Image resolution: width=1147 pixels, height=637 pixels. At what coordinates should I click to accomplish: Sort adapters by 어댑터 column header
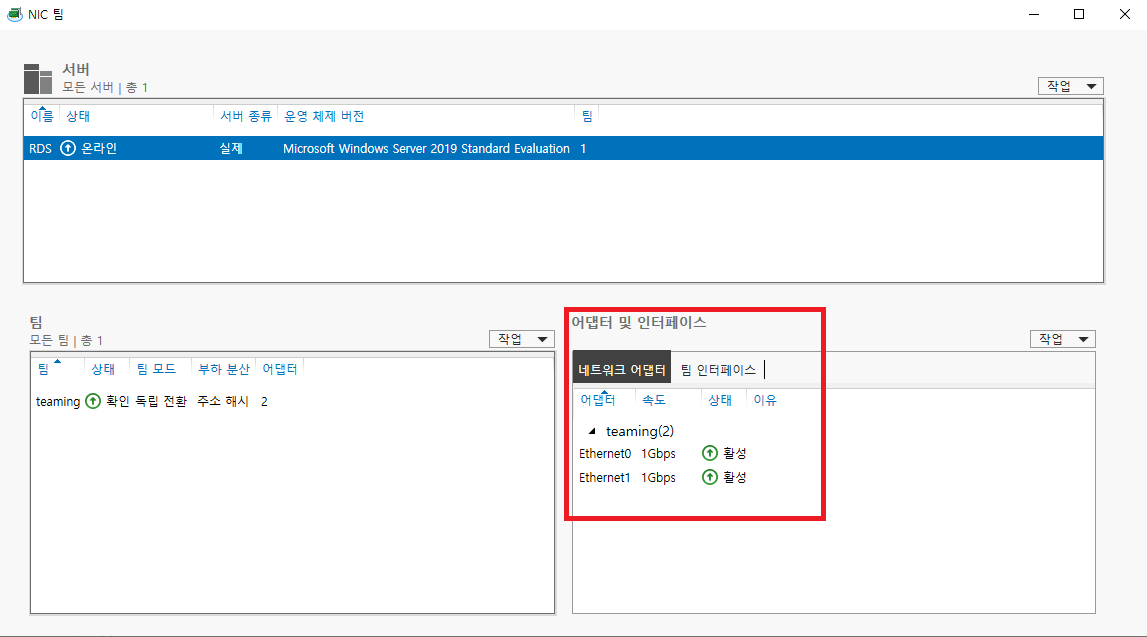598,400
